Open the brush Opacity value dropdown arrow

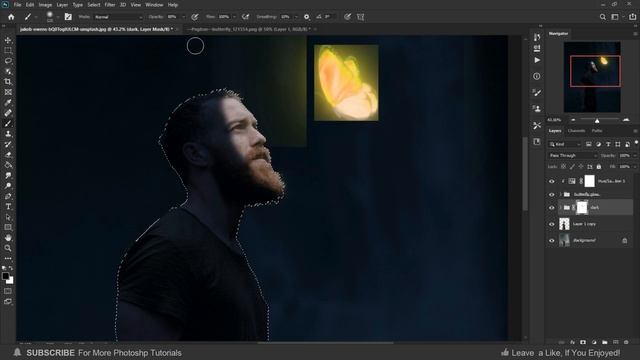pyautogui.click(x=183, y=17)
